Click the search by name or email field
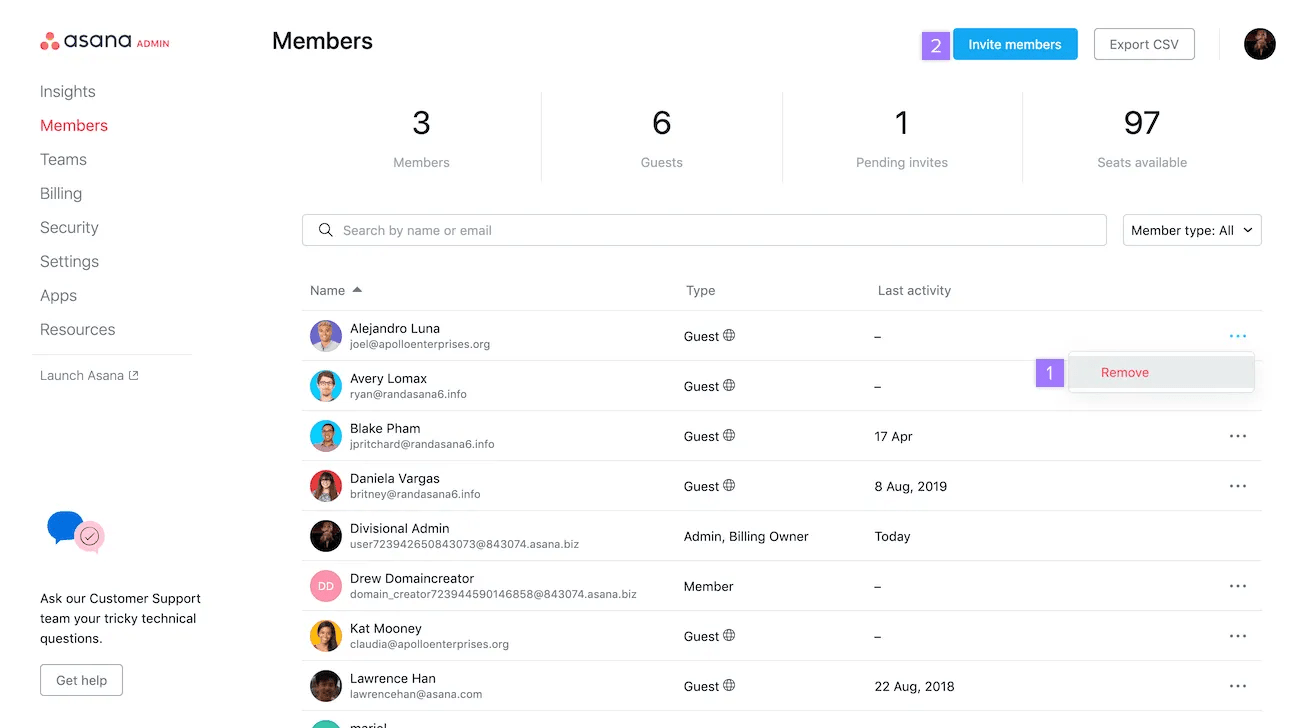 pyautogui.click(x=700, y=230)
